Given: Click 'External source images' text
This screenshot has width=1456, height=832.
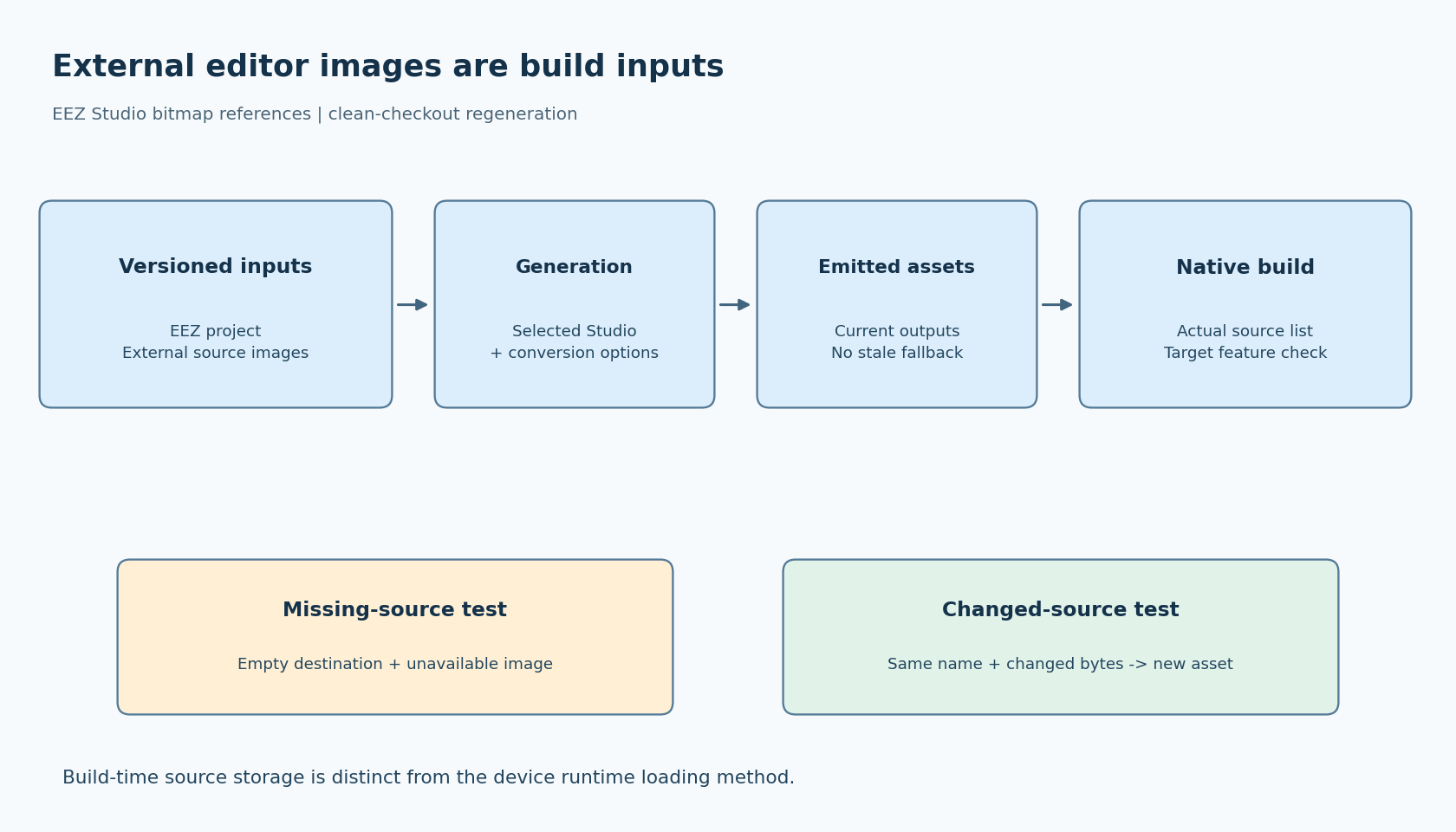Looking at the screenshot, I should pos(216,354).
